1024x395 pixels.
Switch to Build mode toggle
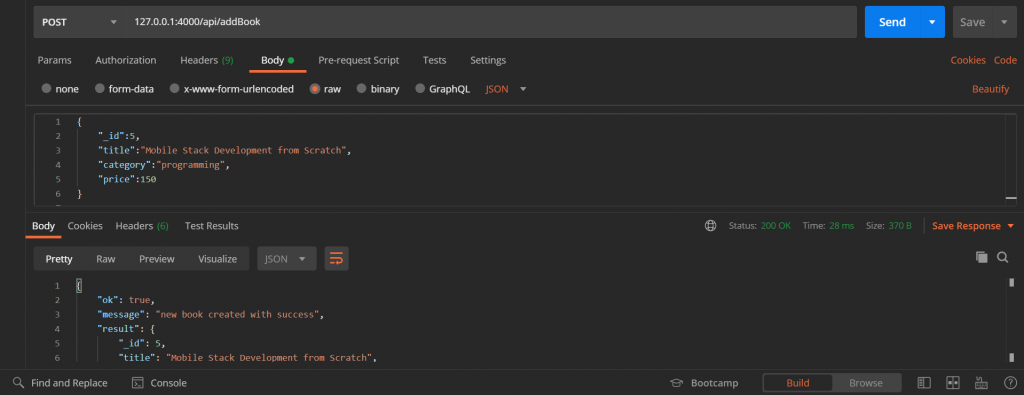(x=797, y=383)
